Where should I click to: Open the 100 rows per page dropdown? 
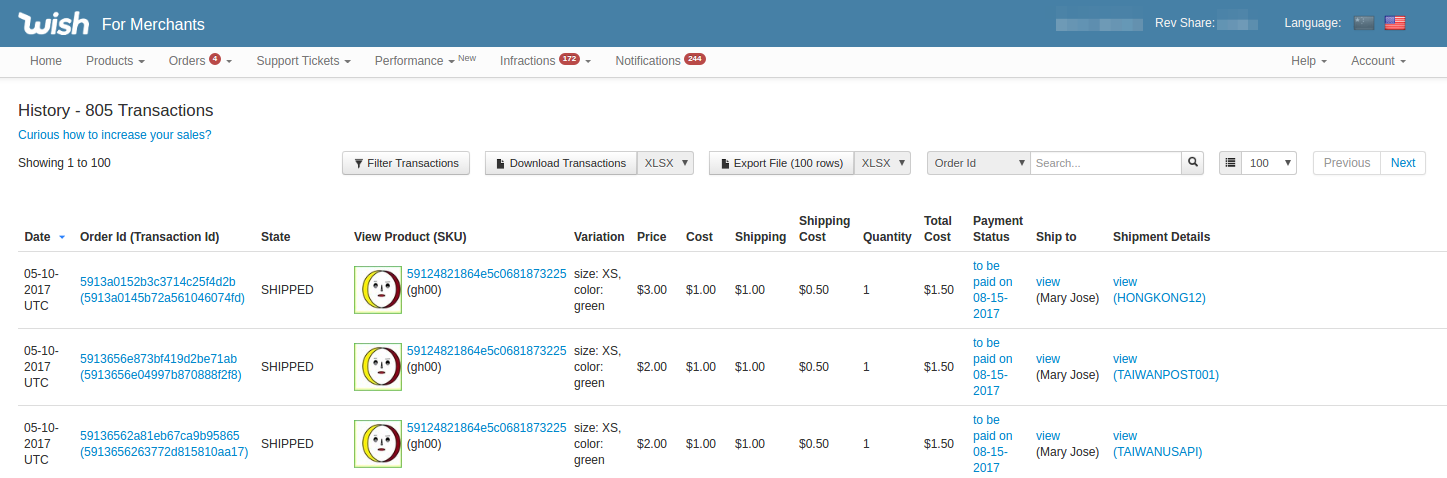pos(1268,163)
